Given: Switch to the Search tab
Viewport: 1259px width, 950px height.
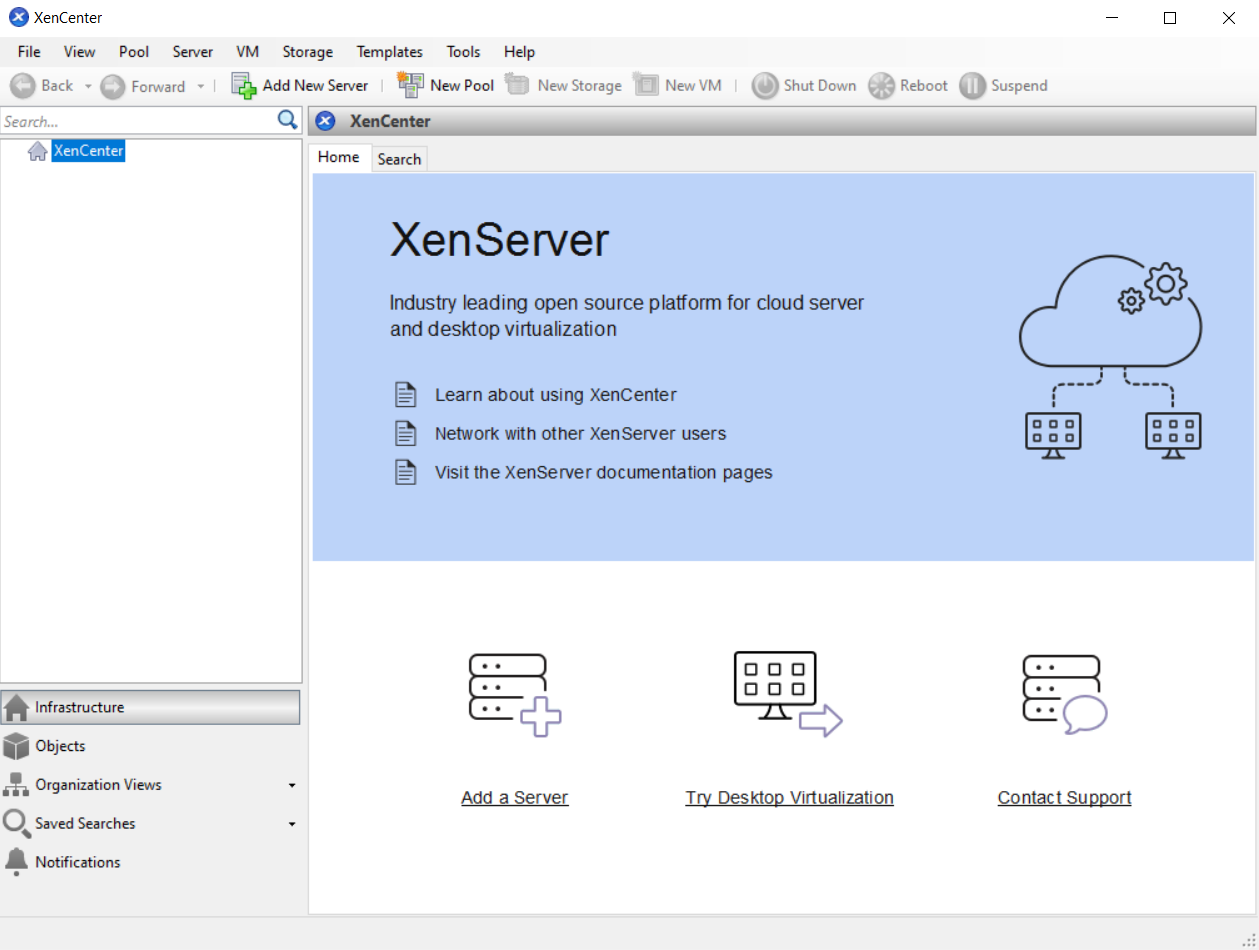Looking at the screenshot, I should tap(399, 158).
